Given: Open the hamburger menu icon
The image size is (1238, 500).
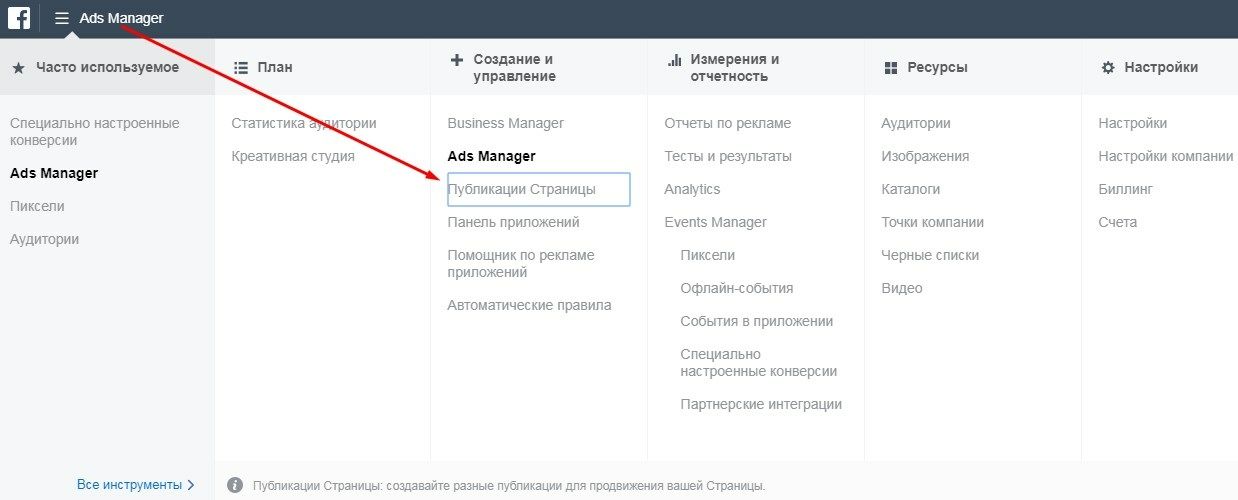Looking at the screenshot, I should click(x=62, y=18).
